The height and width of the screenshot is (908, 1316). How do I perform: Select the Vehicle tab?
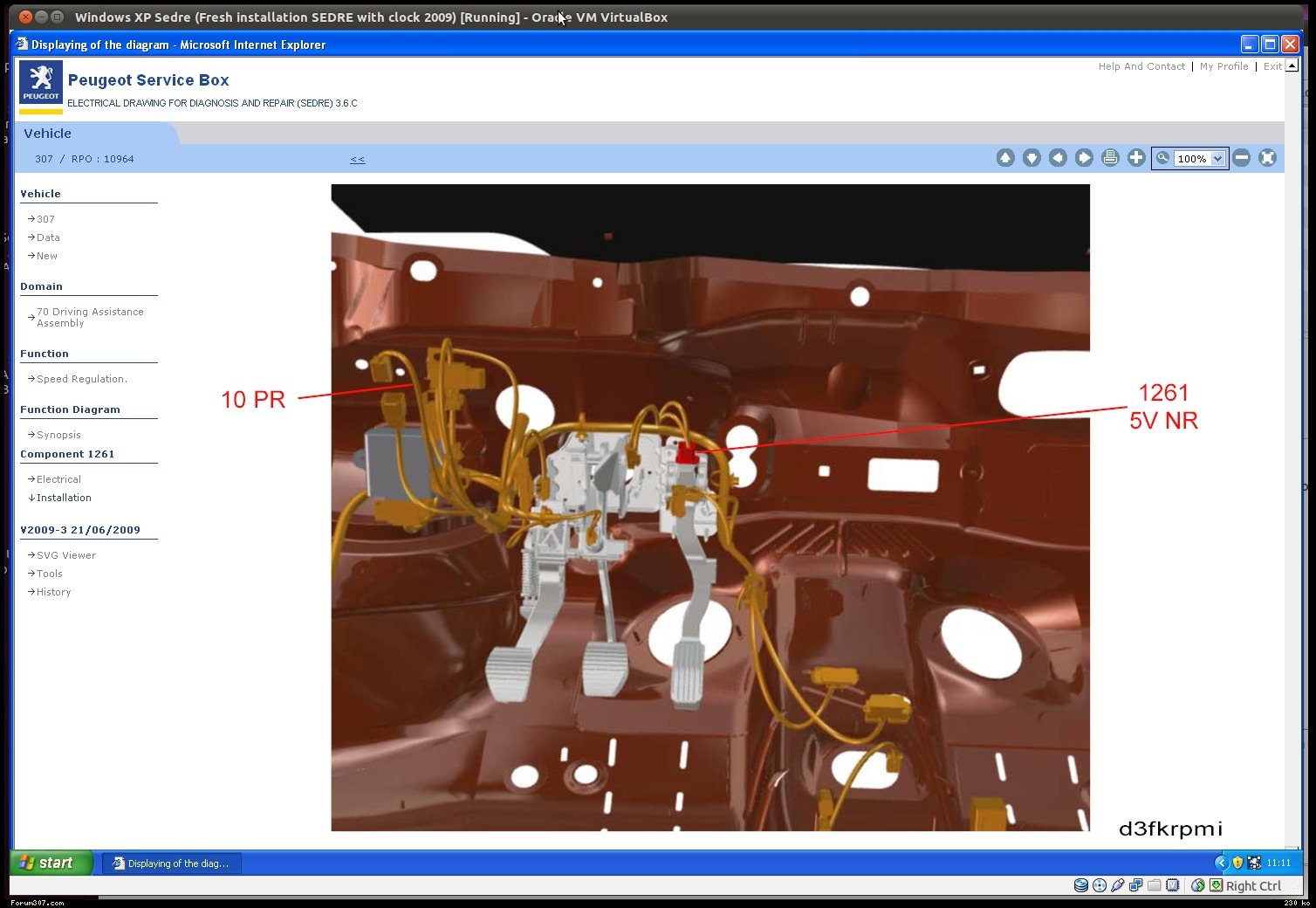click(48, 134)
